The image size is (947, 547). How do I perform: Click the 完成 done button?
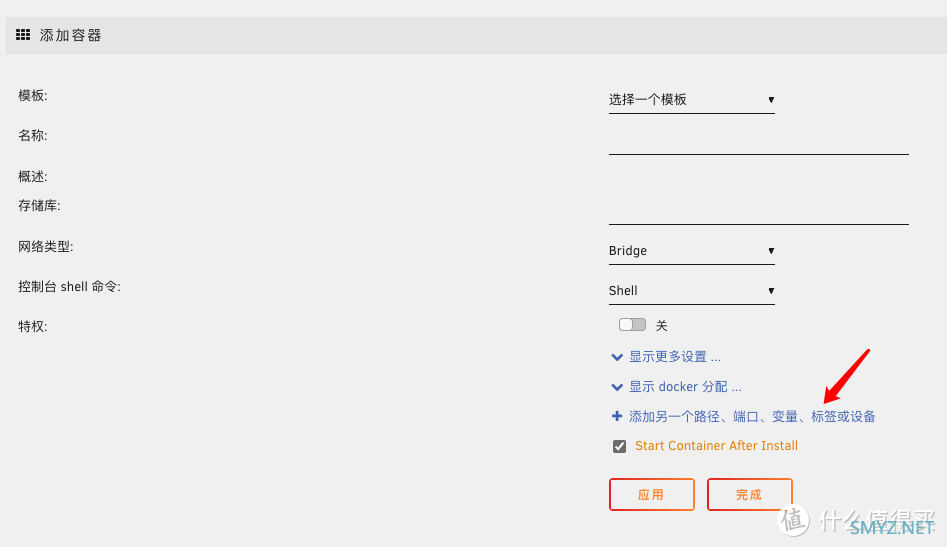(x=750, y=494)
